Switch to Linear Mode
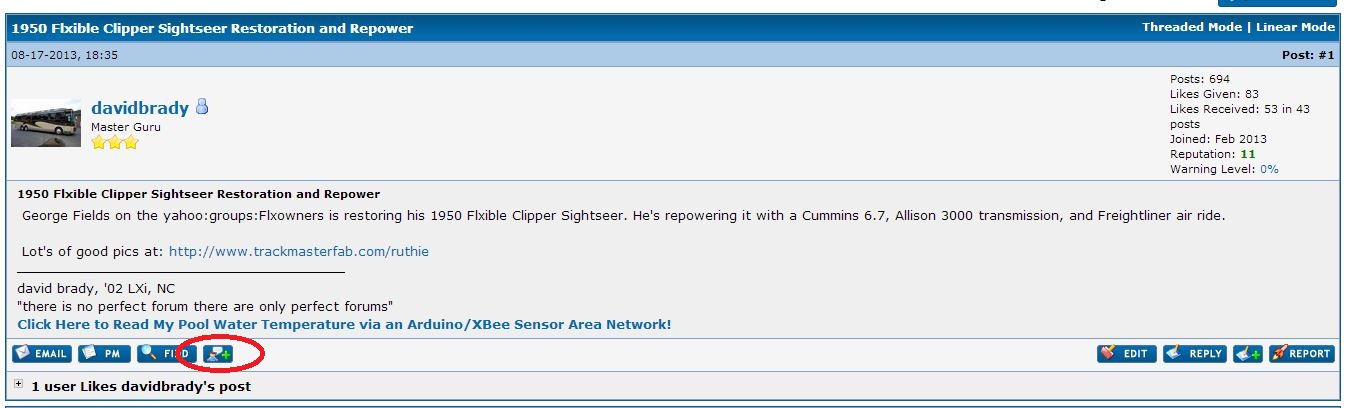1346x408 pixels. tap(1295, 27)
